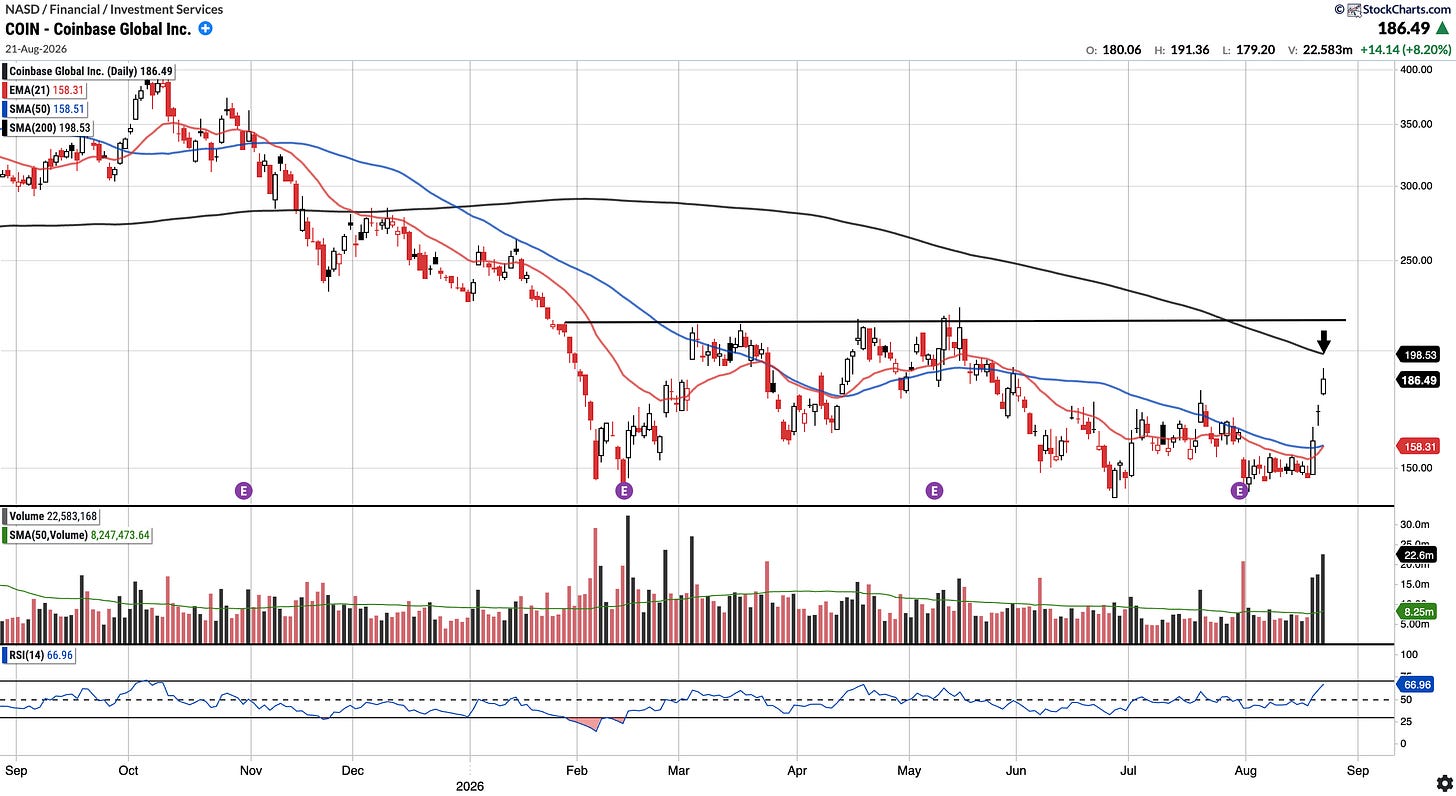Select the earnings marker near early November
This screenshot has width=1456, height=796.
pos(243,490)
